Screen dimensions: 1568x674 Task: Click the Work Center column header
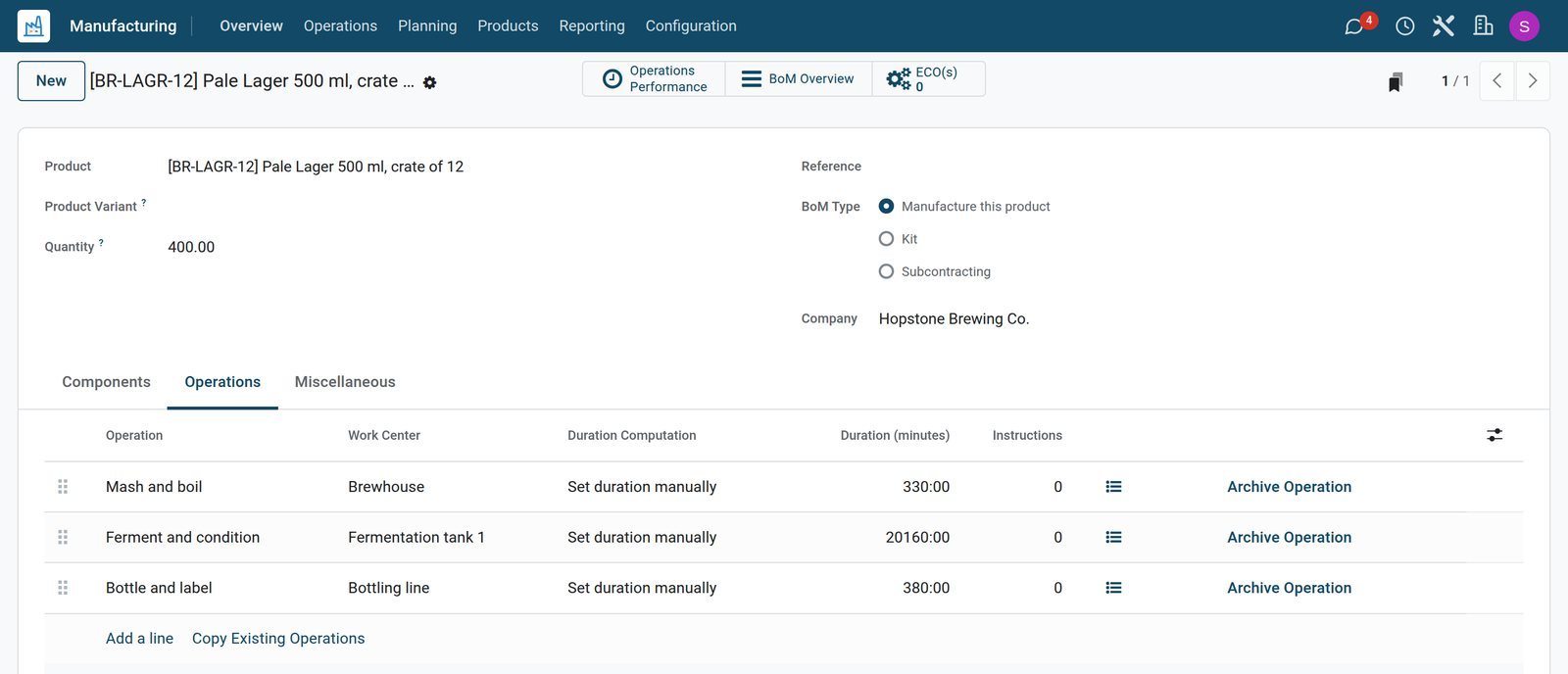click(384, 436)
